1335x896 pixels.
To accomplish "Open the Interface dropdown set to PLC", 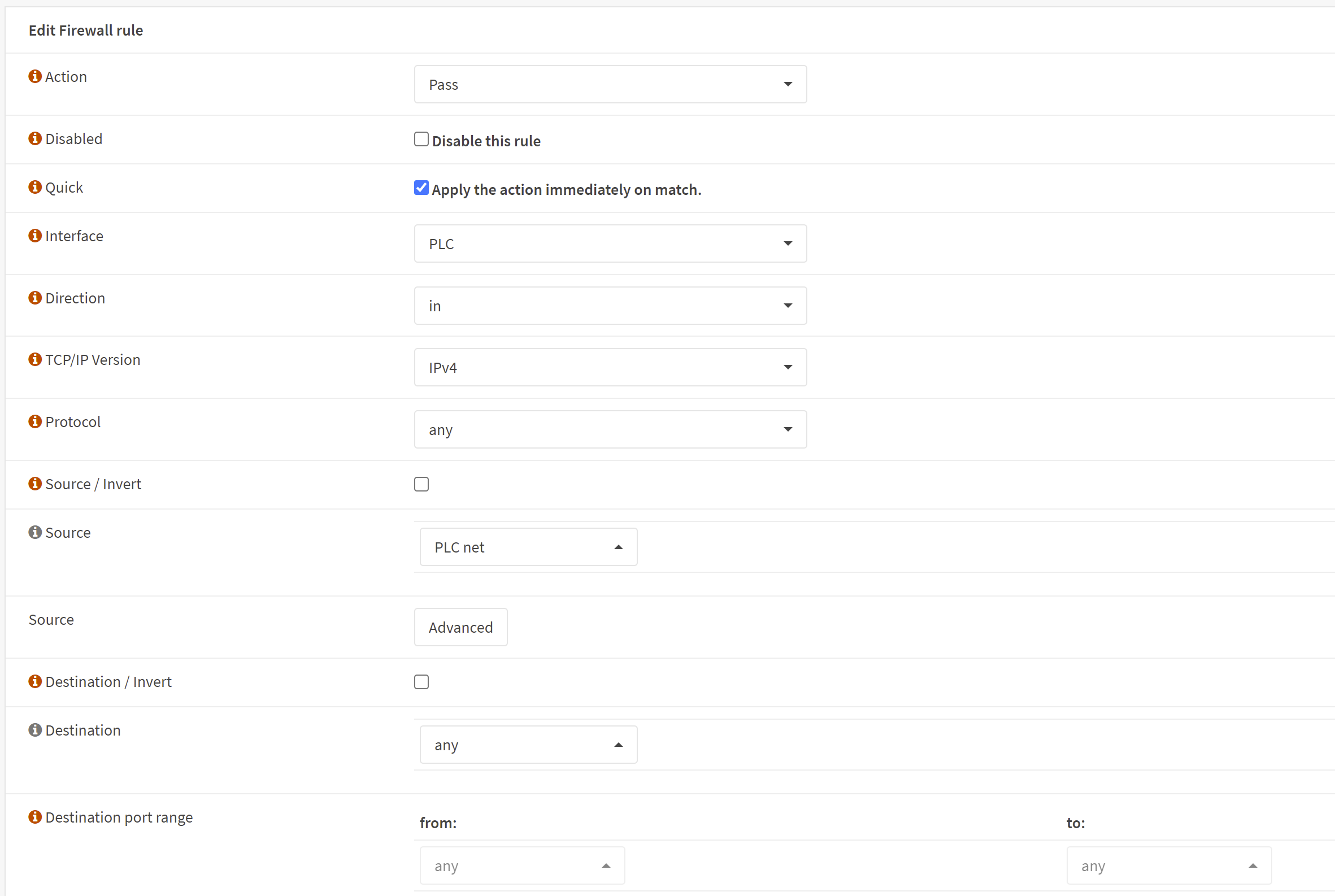I will tap(610, 244).
